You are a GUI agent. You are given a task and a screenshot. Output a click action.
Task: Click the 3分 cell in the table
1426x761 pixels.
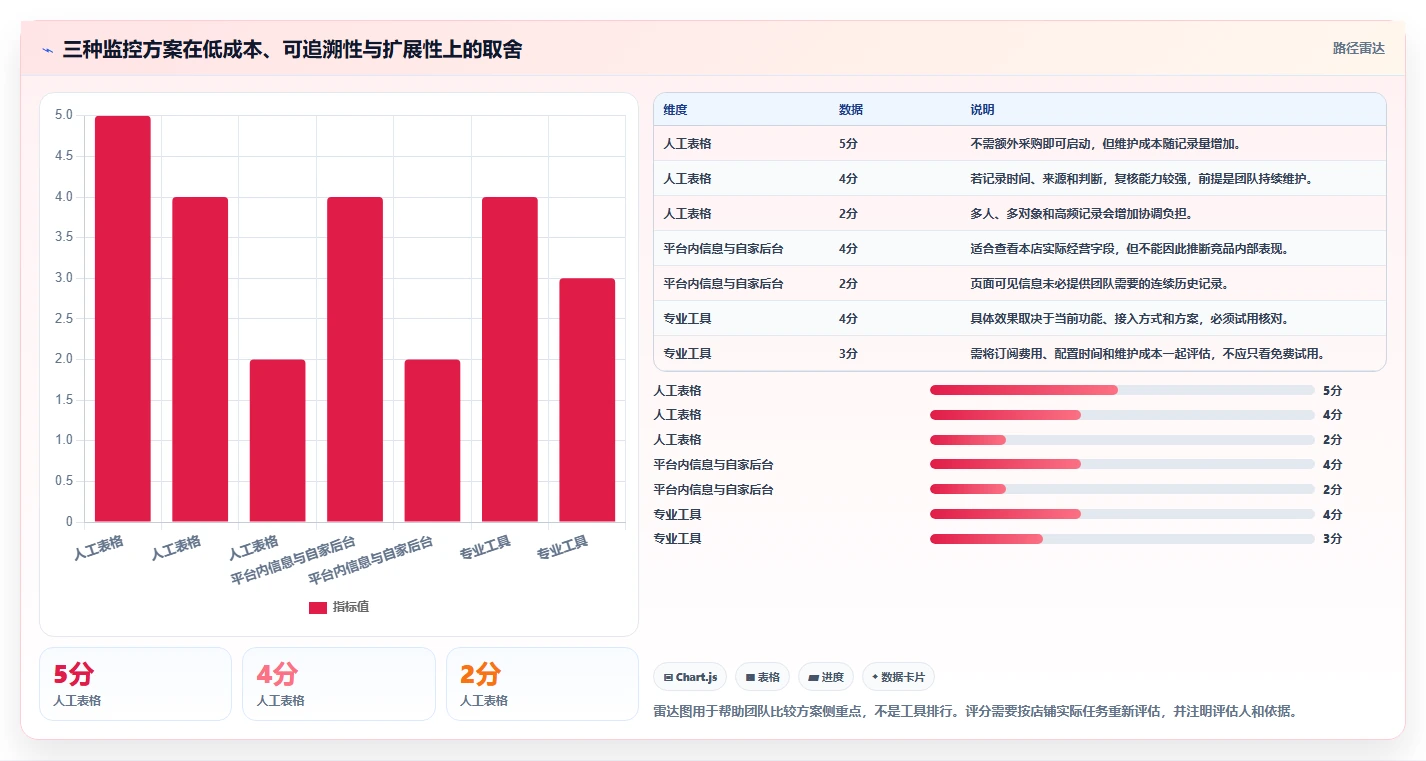pyautogui.click(x=848, y=354)
